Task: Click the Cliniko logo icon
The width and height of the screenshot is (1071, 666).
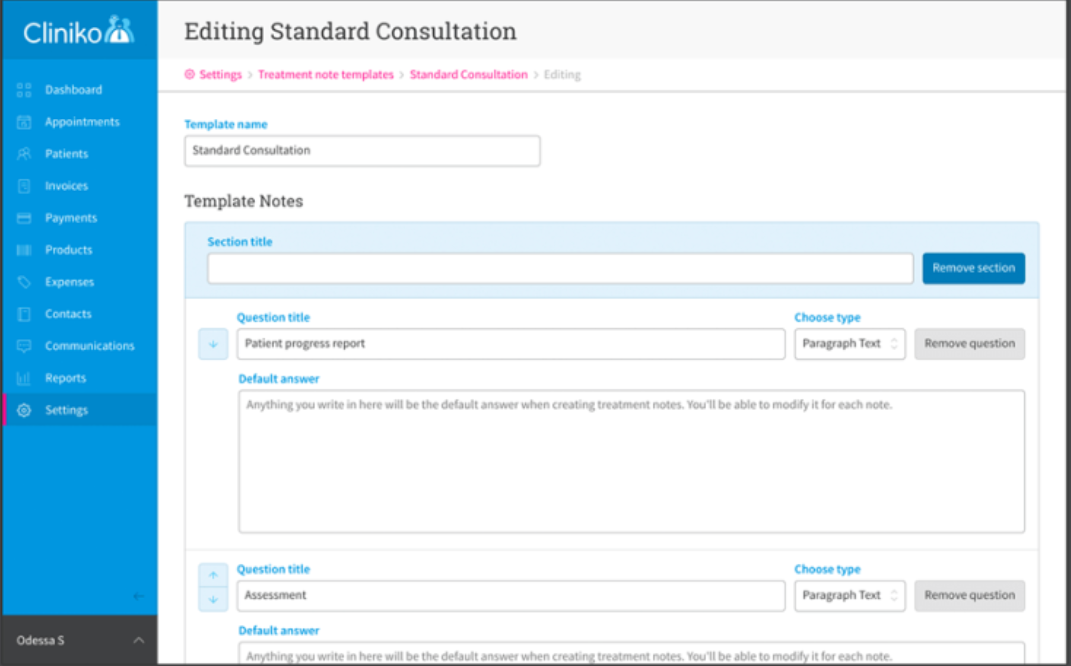Action: coord(119,30)
